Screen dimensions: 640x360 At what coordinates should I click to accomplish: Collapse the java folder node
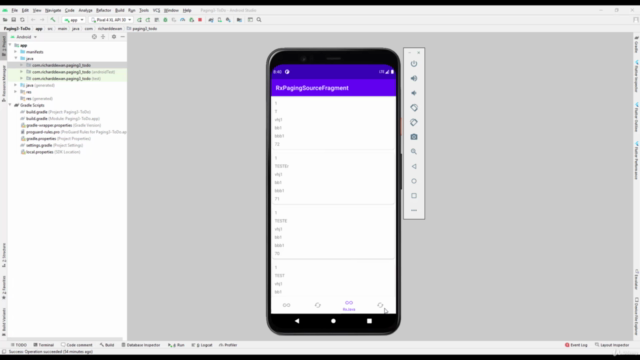click(x=16, y=58)
